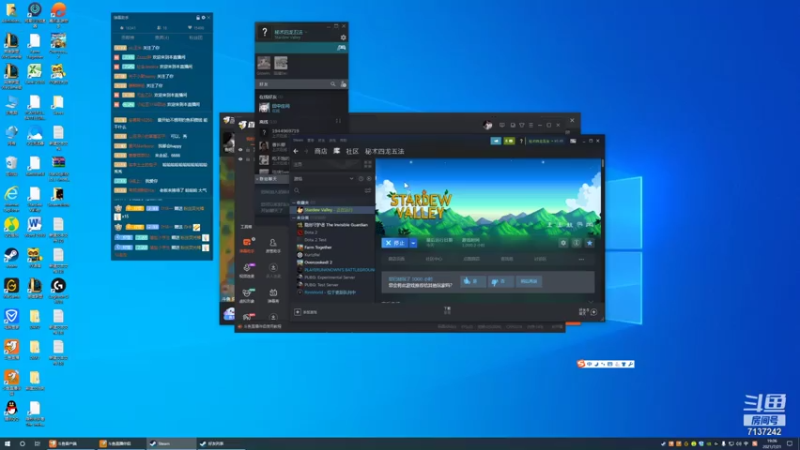800x450 pixels.
Task: Select Rimworld in the library list
Action: pos(332,292)
